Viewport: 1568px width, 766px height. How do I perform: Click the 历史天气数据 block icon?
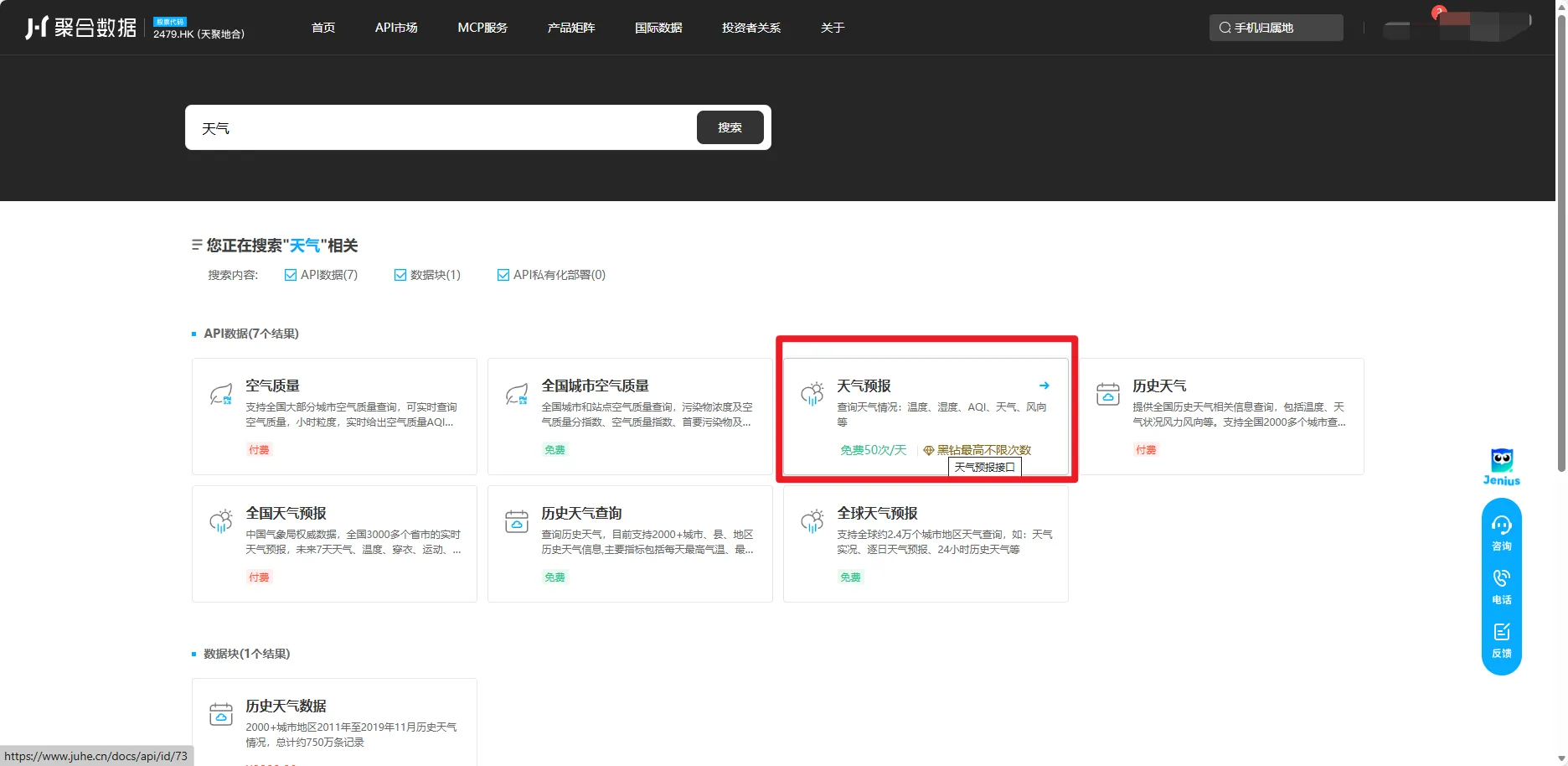[x=221, y=714]
